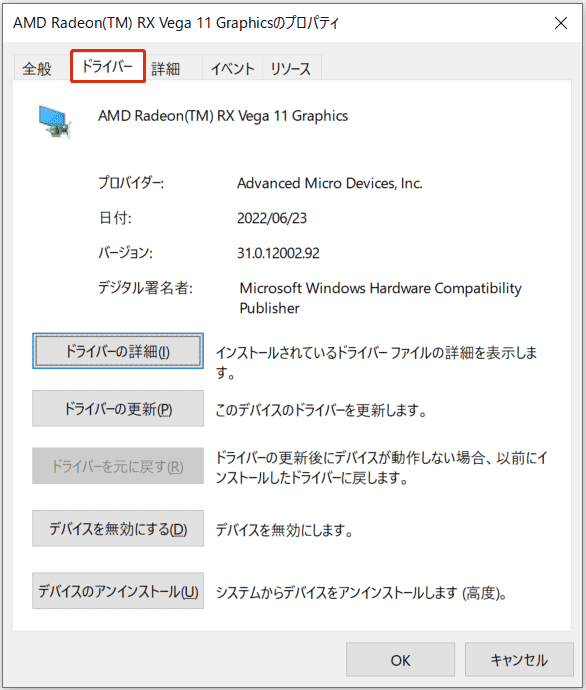
Task: Click the provider value Advanced Micro Devices, Inc.
Action: (330, 183)
